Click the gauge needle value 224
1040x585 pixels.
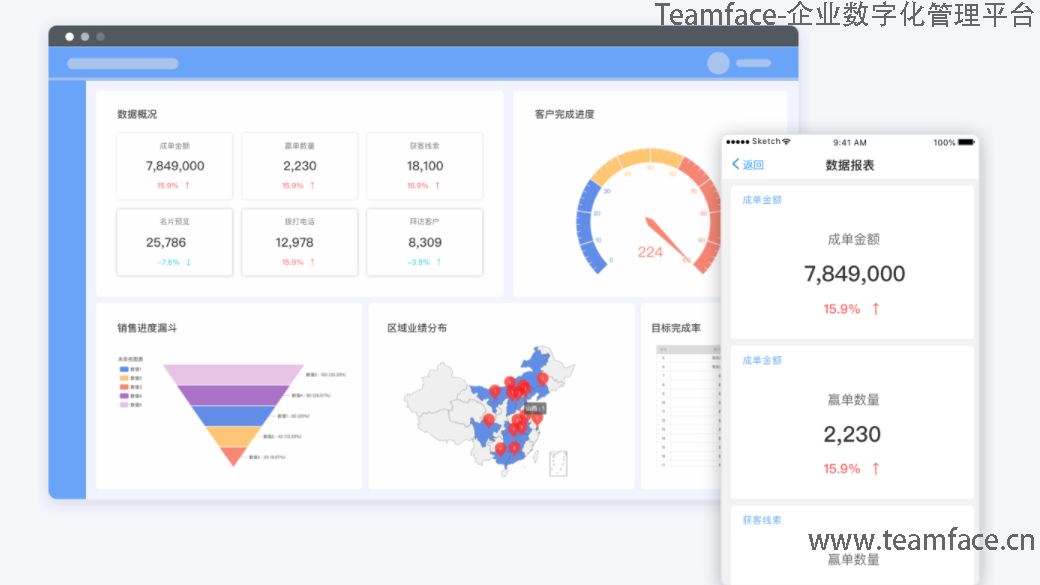tap(650, 252)
